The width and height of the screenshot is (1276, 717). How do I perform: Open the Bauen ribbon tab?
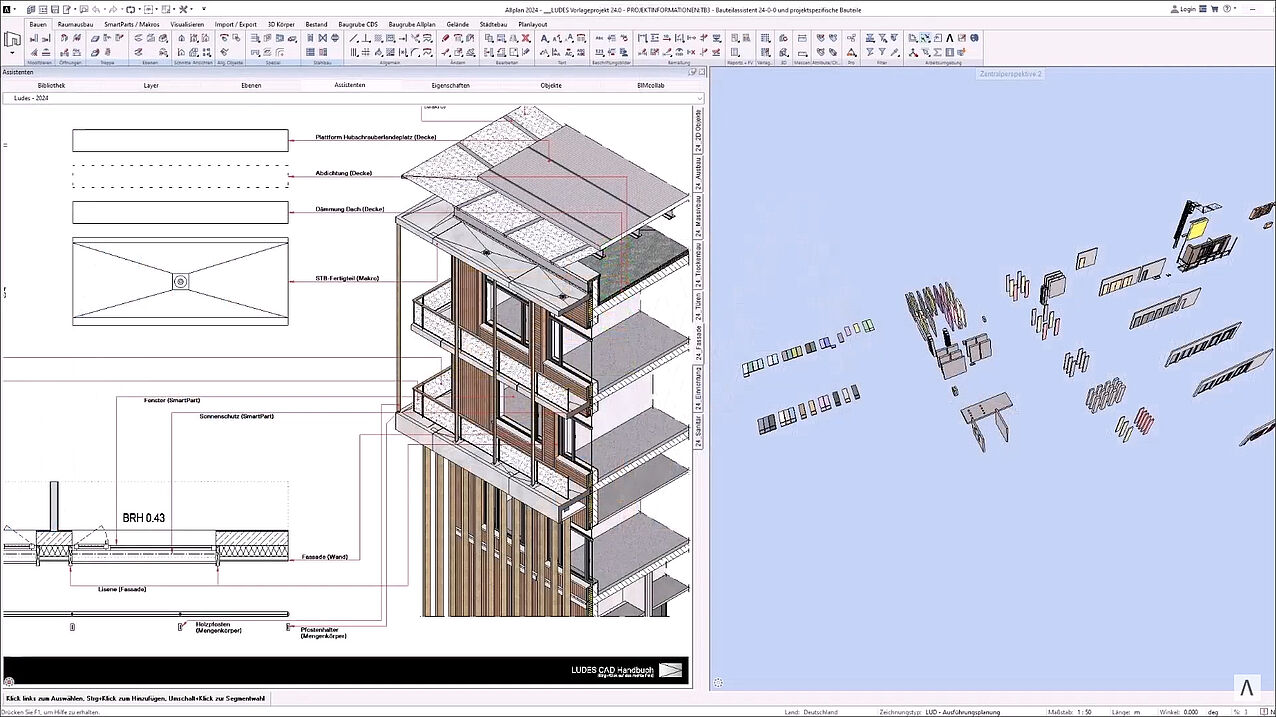(38, 24)
